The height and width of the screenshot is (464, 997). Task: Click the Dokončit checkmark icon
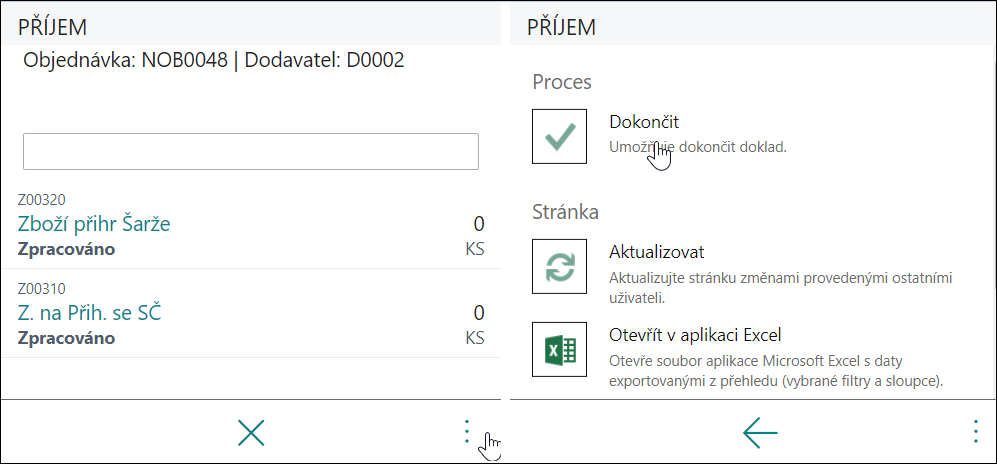(560, 137)
